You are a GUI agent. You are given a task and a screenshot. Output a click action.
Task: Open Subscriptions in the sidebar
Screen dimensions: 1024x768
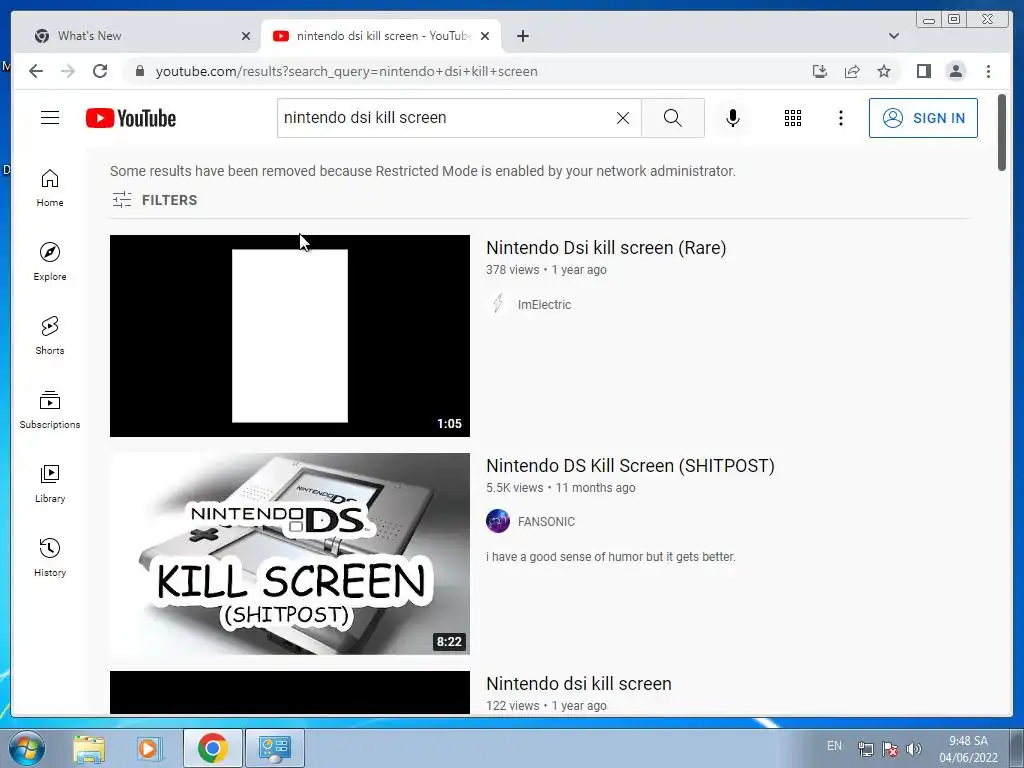point(50,409)
